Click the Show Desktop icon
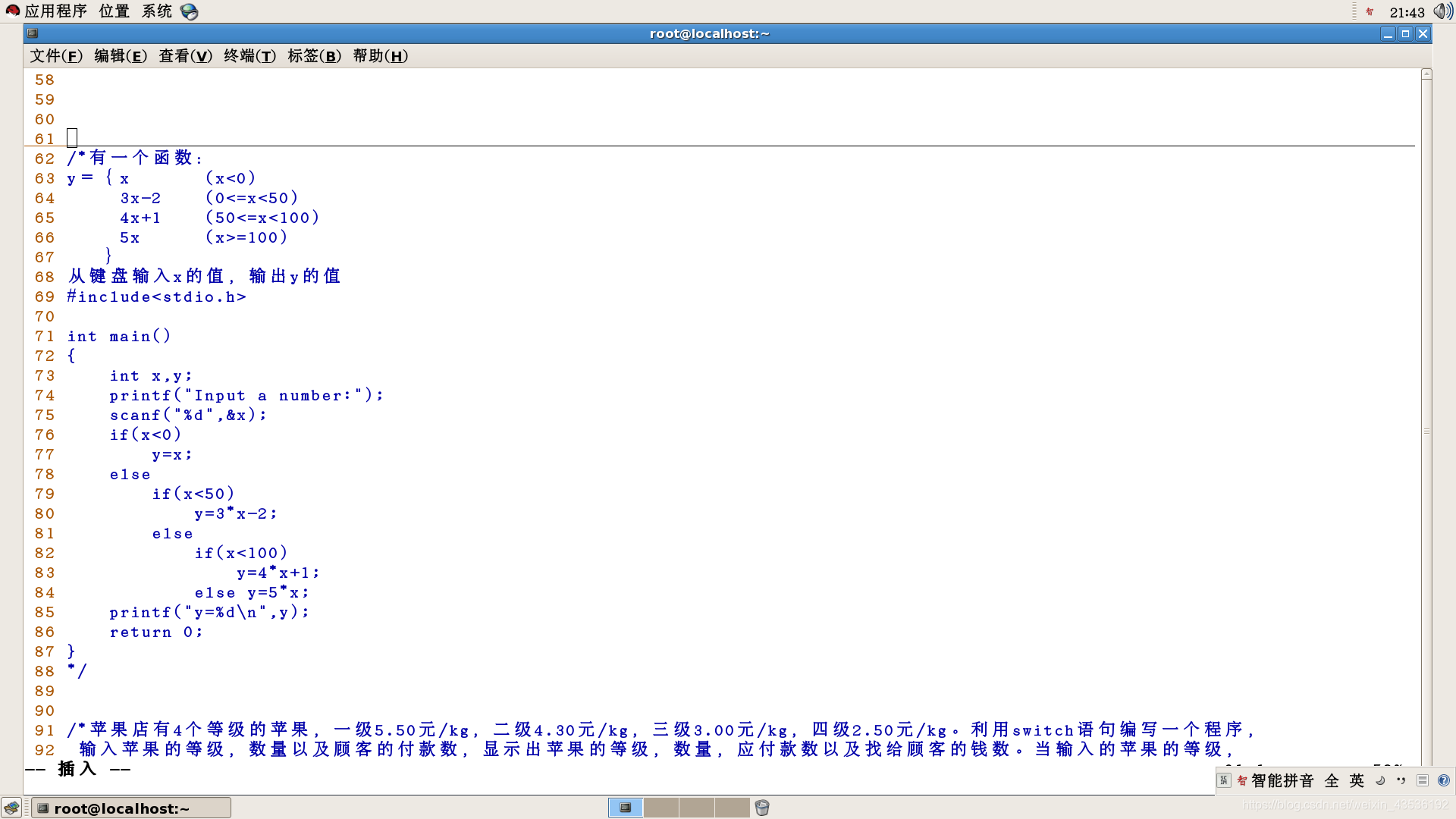This screenshot has height=819, width=1456. coord(11,808)
